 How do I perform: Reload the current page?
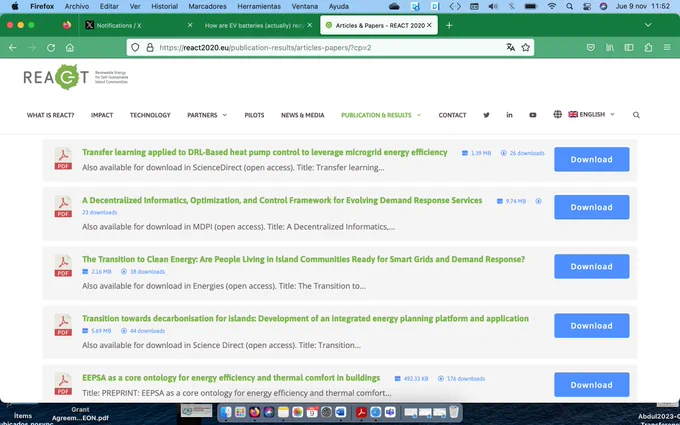[51, 48]
